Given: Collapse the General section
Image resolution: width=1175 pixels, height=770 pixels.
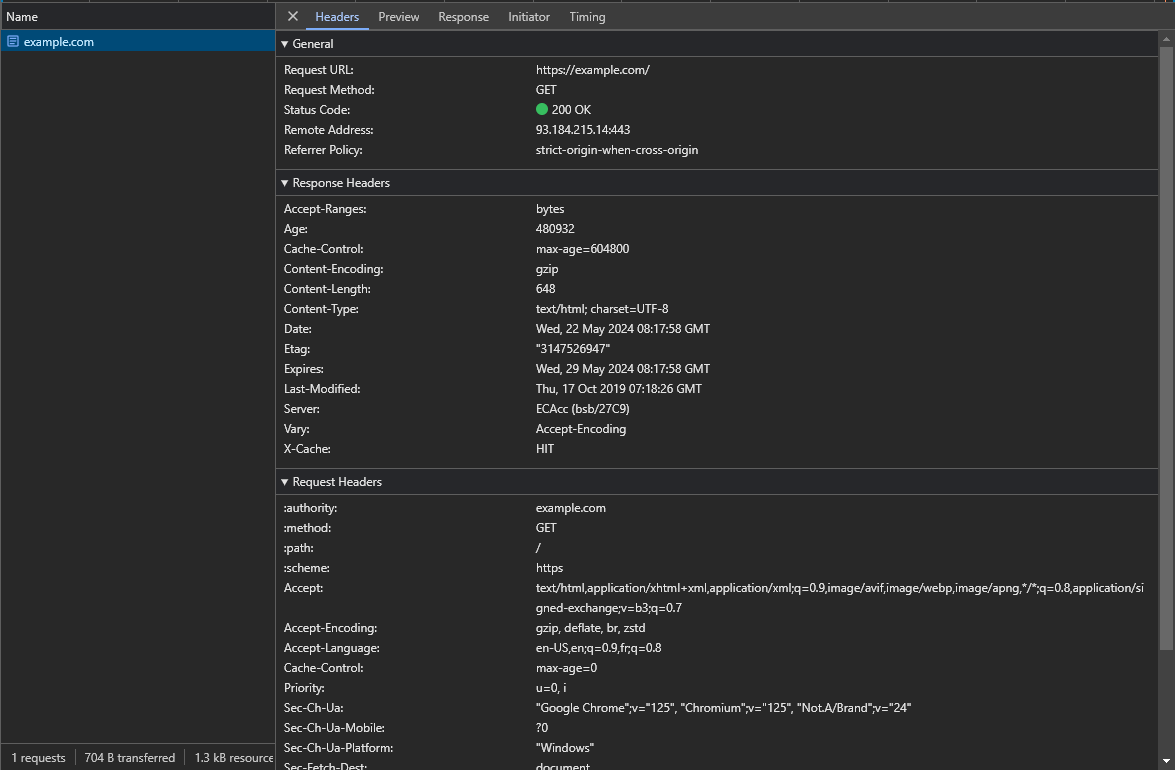Looking at the screenshot, I should pyautogui.click(x=285, y=44).
